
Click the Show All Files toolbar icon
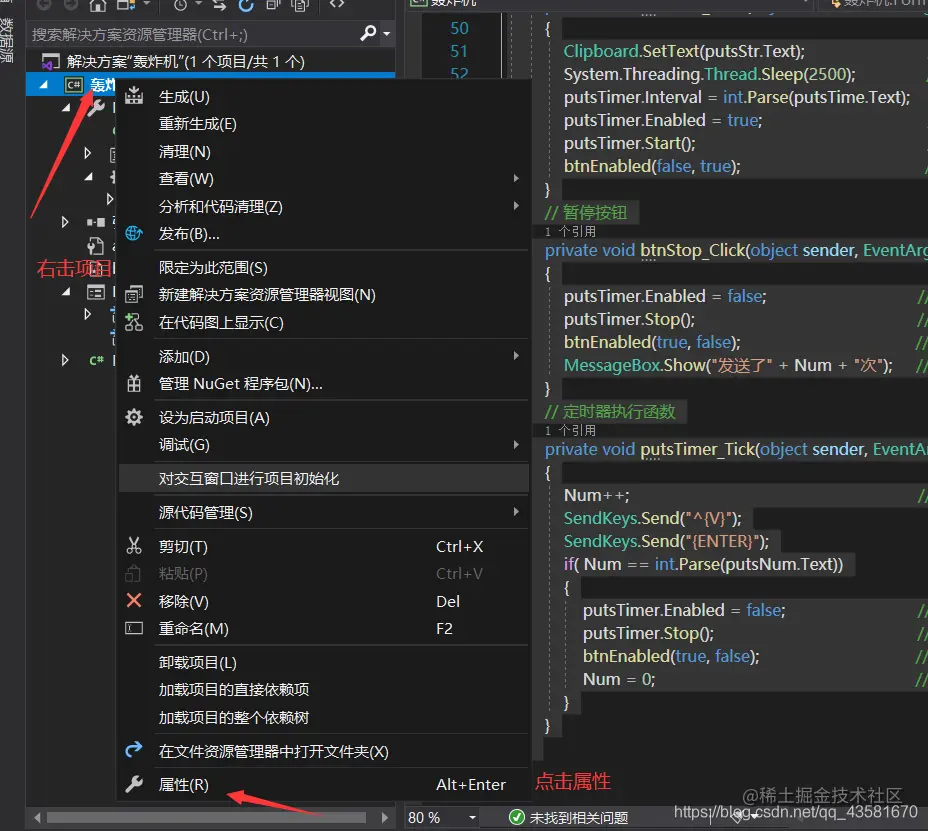[300, 5]
